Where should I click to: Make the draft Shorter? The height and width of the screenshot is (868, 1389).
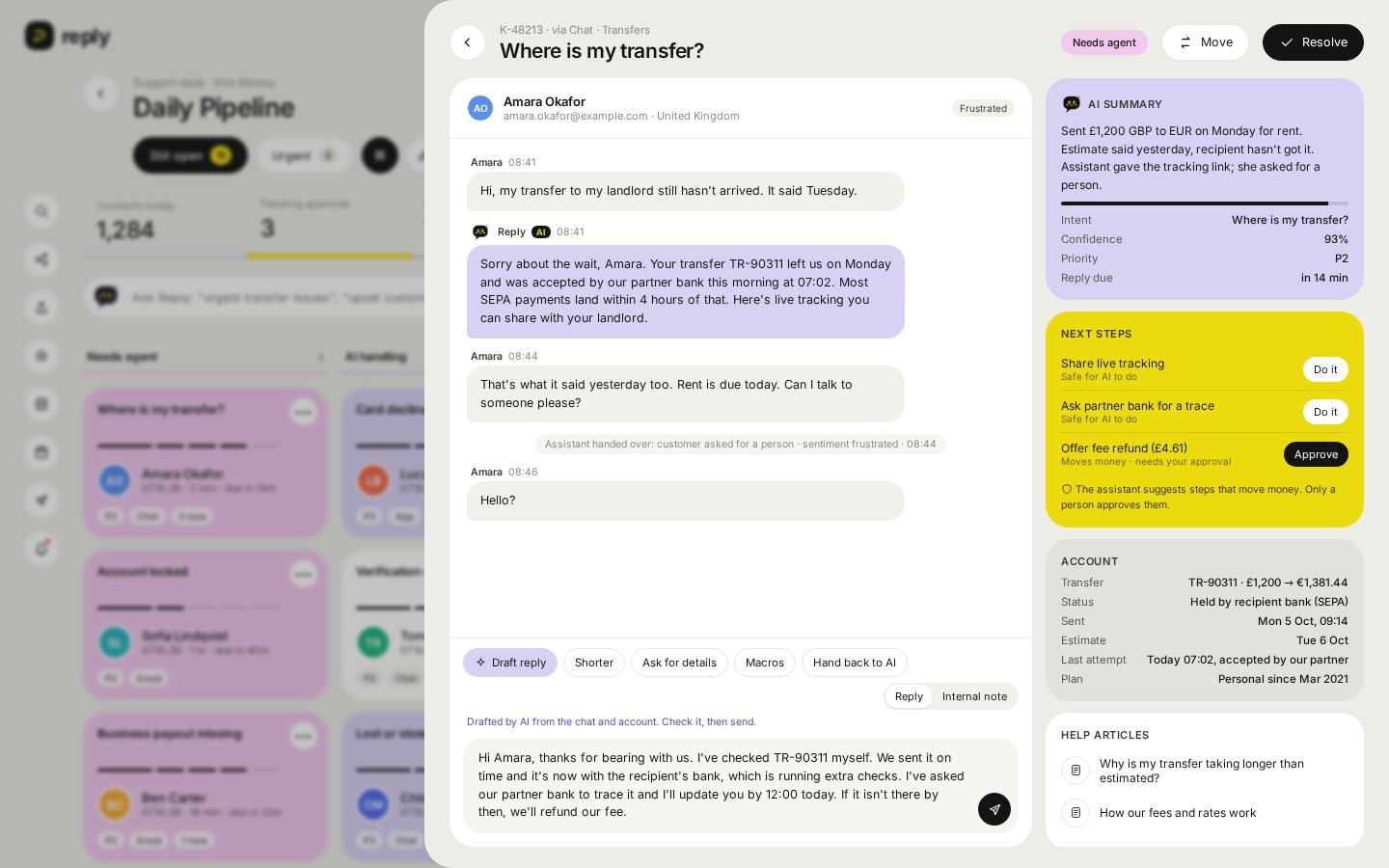point(594,663)
